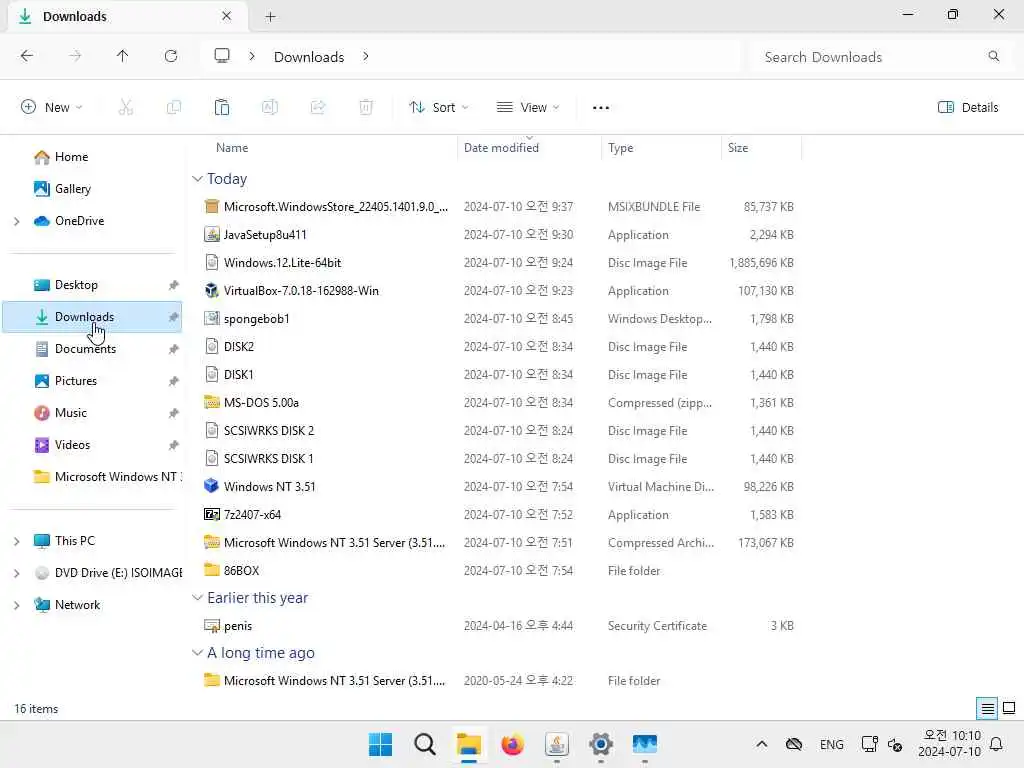Viewport: 1024px width, 768px height.
Task: Expand DVD Drive (E:) node
Action: click(16, 573)
